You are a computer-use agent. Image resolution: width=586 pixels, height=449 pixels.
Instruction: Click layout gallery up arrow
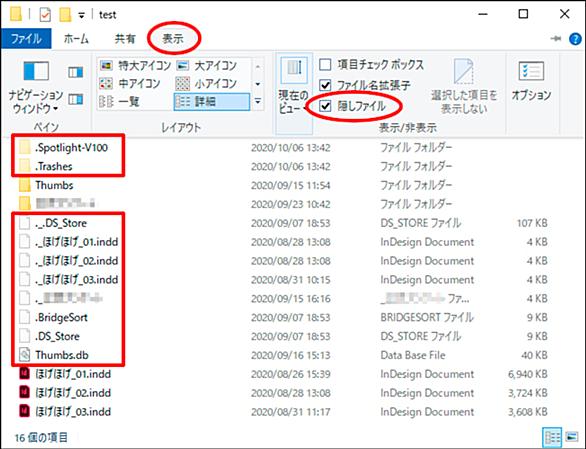pyautogui.click(x=258, y=67)
